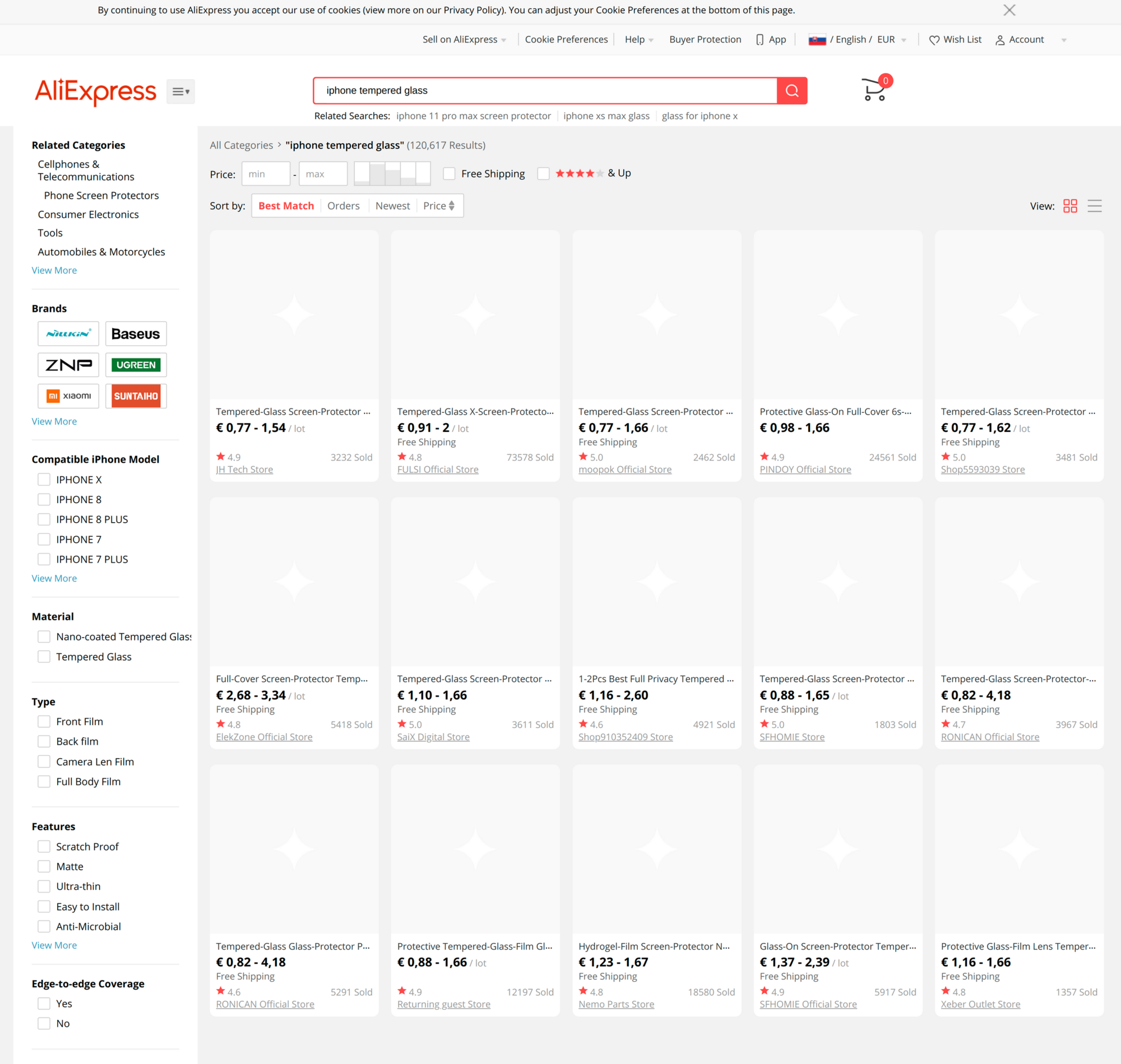Expand View More under iPhone models
1121x1064 pixels.
(x=54, y=579)
